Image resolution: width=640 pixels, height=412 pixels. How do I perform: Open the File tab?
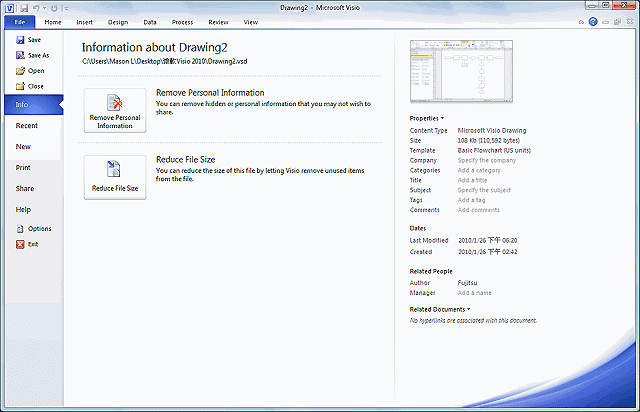tap(20, 22)
